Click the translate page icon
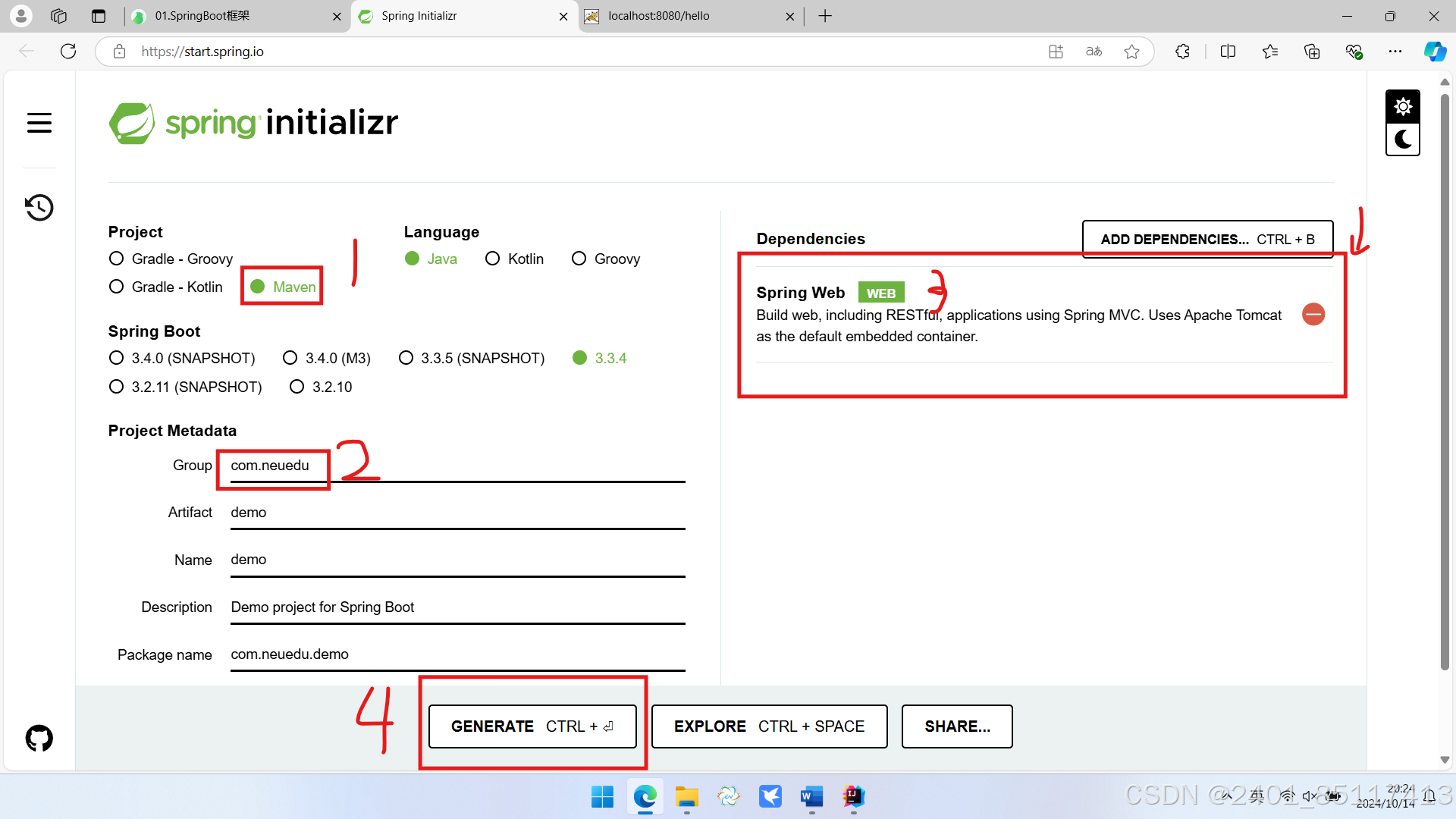This screenshot has height=819, width=1456. (x=1094, y=52)
